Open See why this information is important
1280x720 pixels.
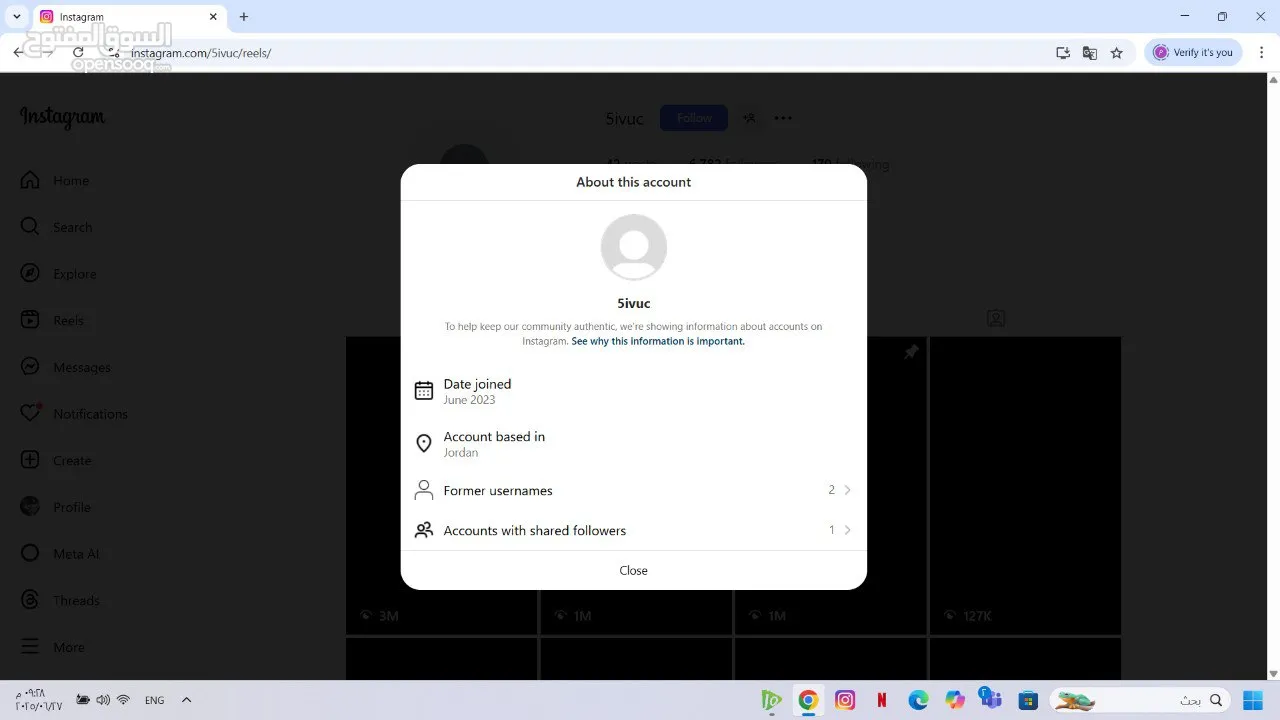[658, 341]
